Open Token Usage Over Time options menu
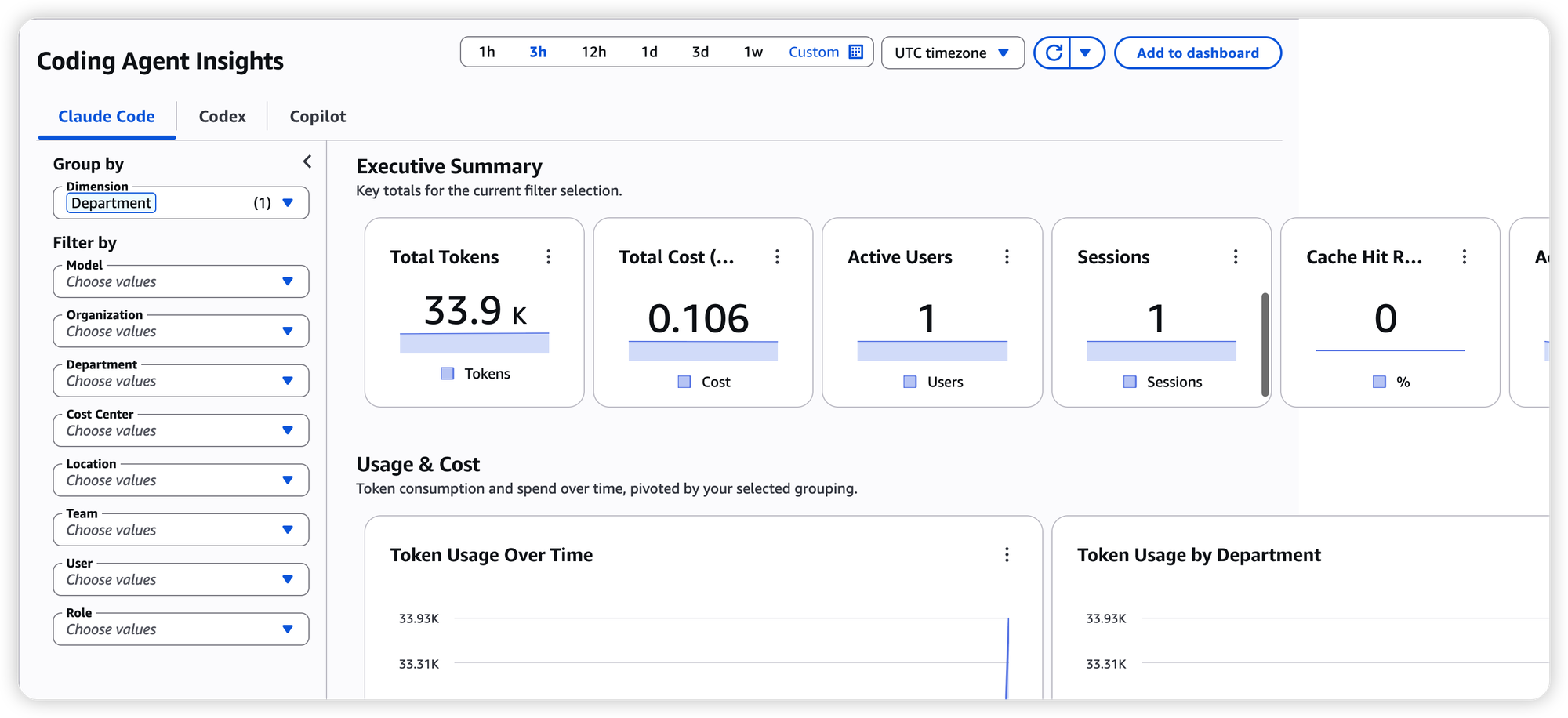 1007,555
